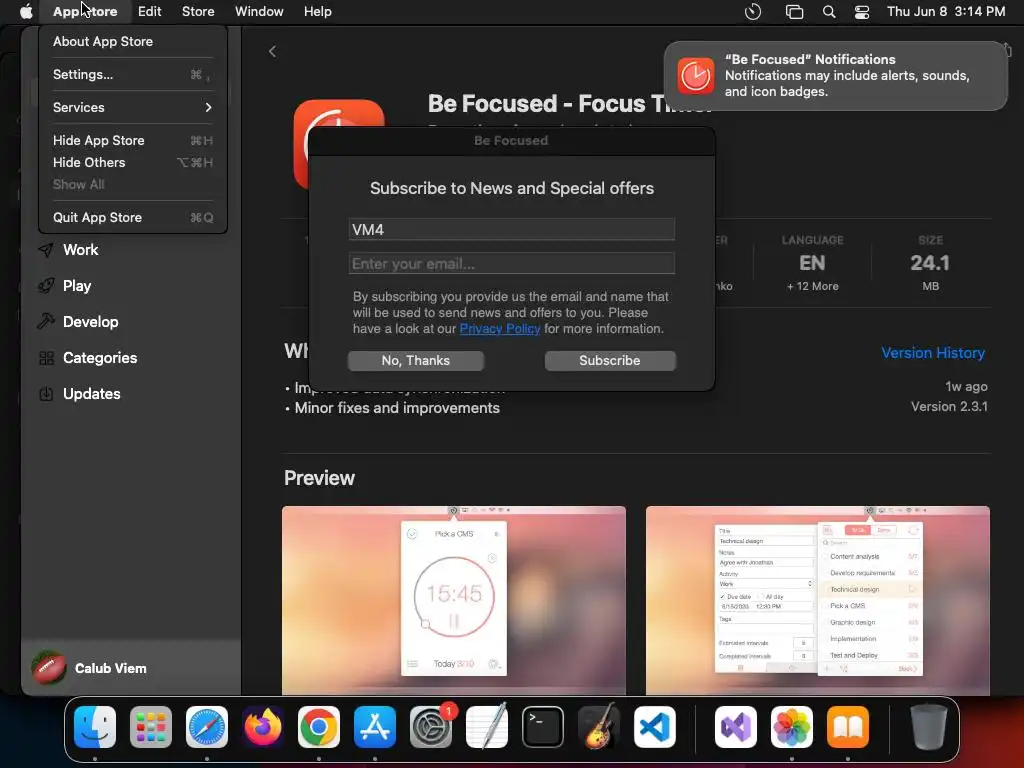The height and width of the screenshot is (768, 1024).
Task: Open the Window menu
Action: [x=259, y=11]
